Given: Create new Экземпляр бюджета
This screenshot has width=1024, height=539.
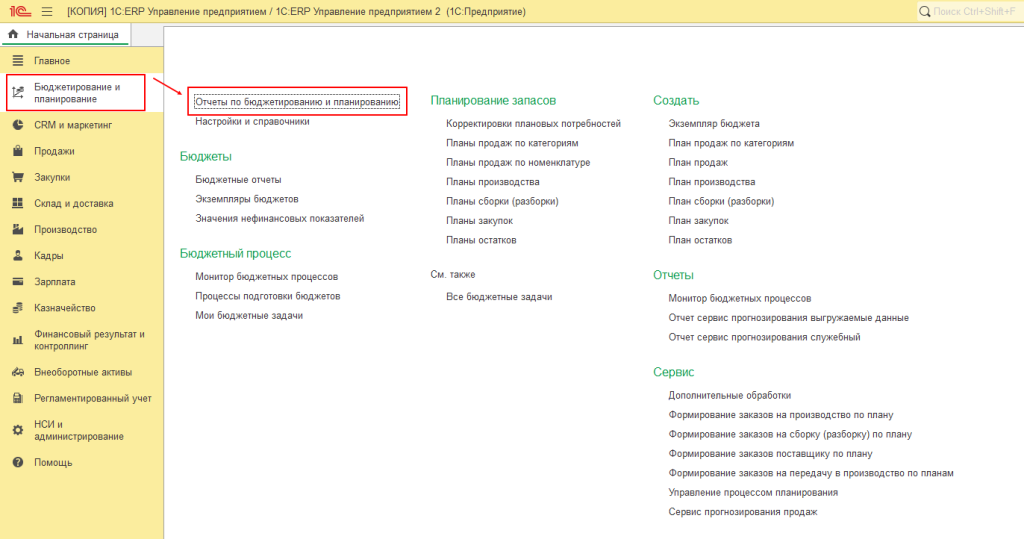Looking at the screenshot, I should pos(713,124).
